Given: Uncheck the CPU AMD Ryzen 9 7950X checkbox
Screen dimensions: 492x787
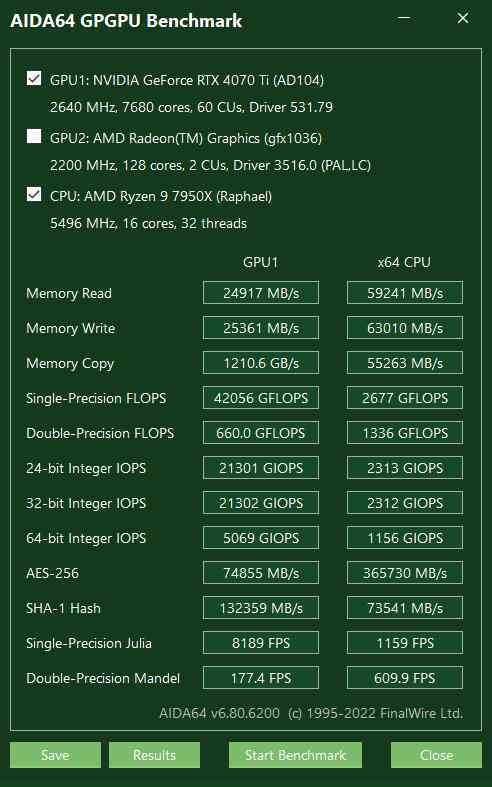Looking at the screenshot, I should (x=34, y=194).
